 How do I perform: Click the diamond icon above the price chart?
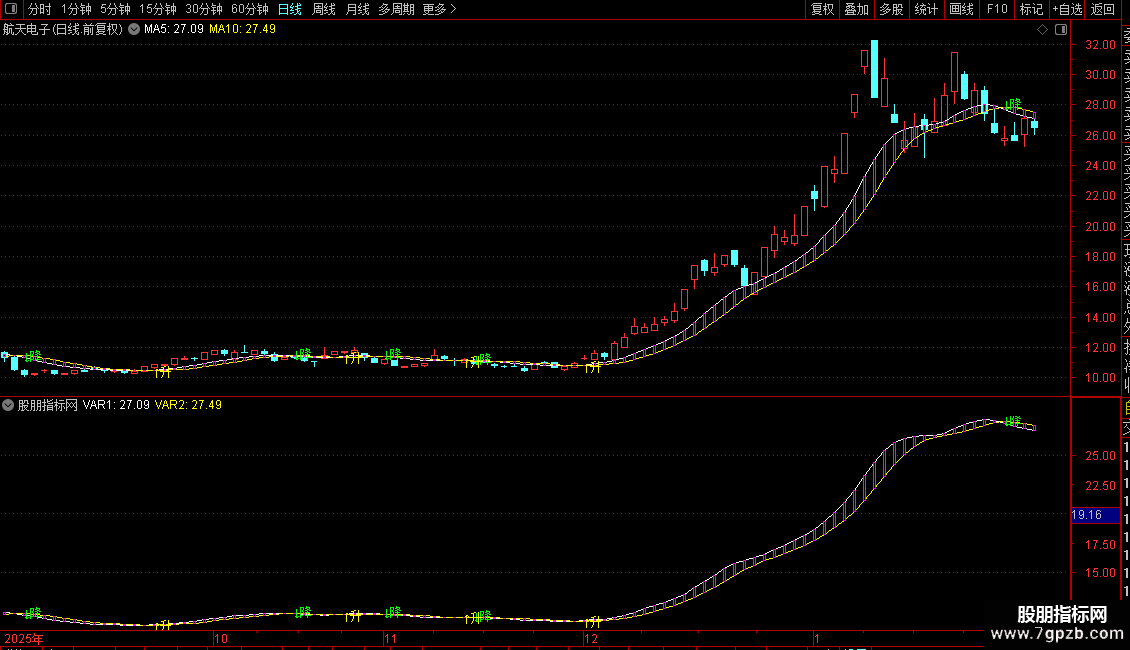point(1042,30)
